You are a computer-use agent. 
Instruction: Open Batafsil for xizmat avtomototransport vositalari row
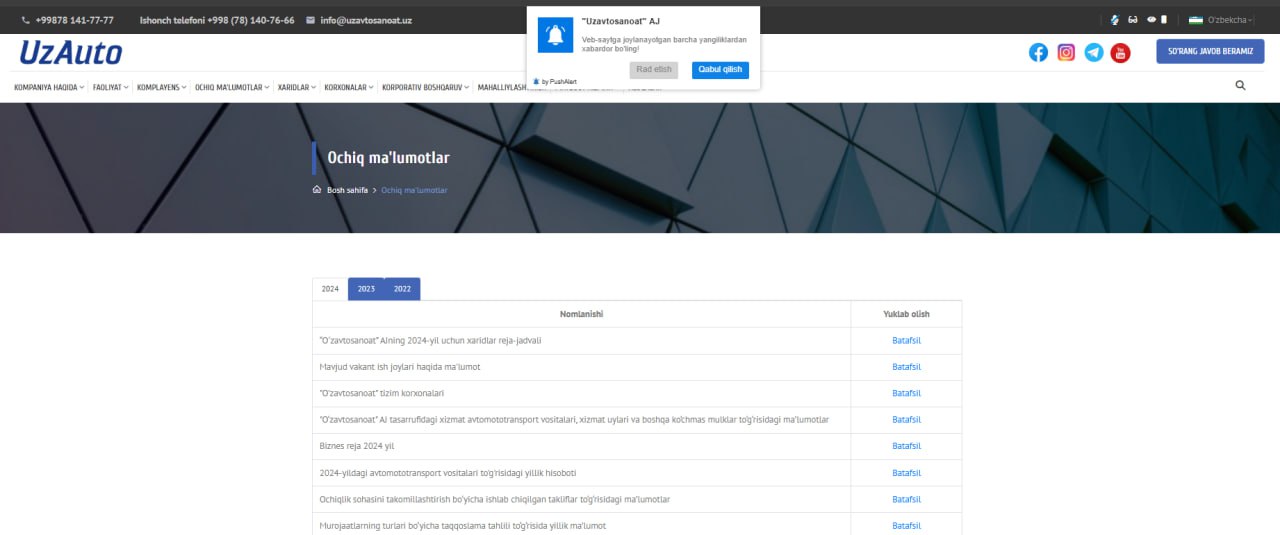(906, 420)
